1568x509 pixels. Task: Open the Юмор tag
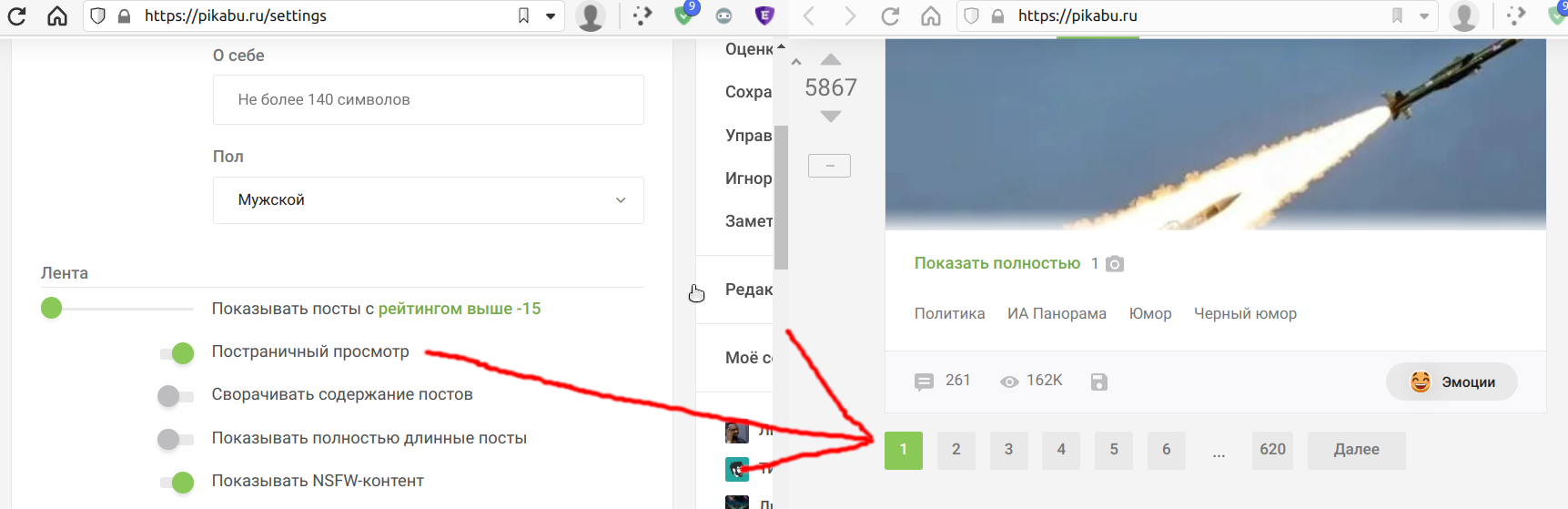[1150, 313]
